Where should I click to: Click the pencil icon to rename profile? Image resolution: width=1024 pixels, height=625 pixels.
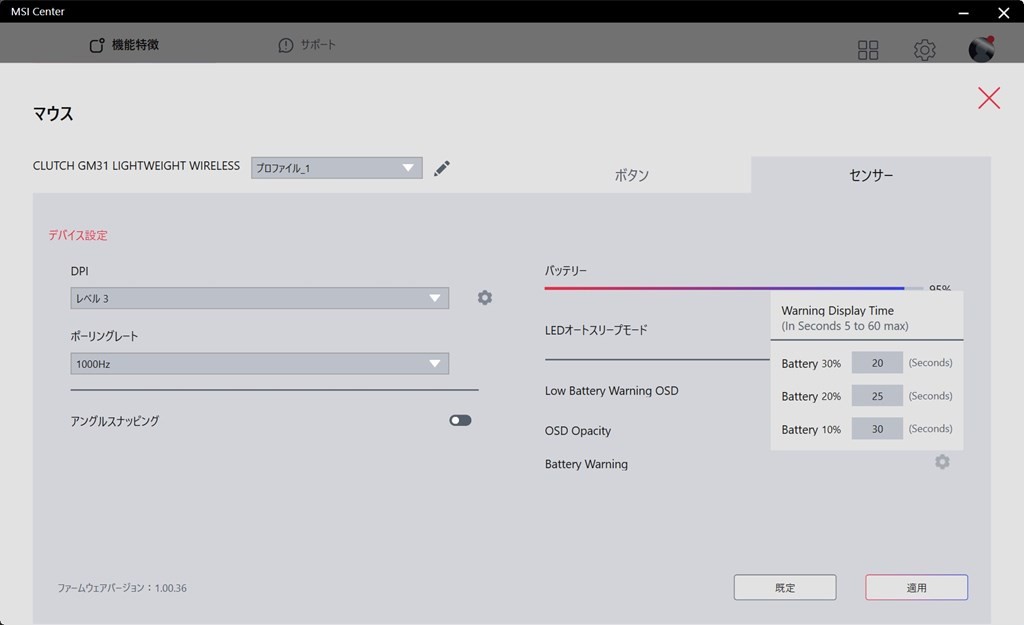tap(442, 168)
